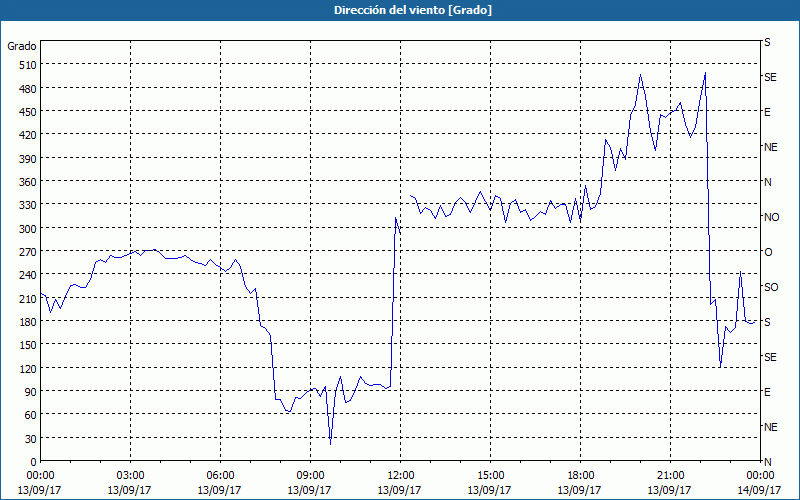Screen dimensions: 800x500
Task: Select the 330 value on the left axis
Action: (29, 205)
